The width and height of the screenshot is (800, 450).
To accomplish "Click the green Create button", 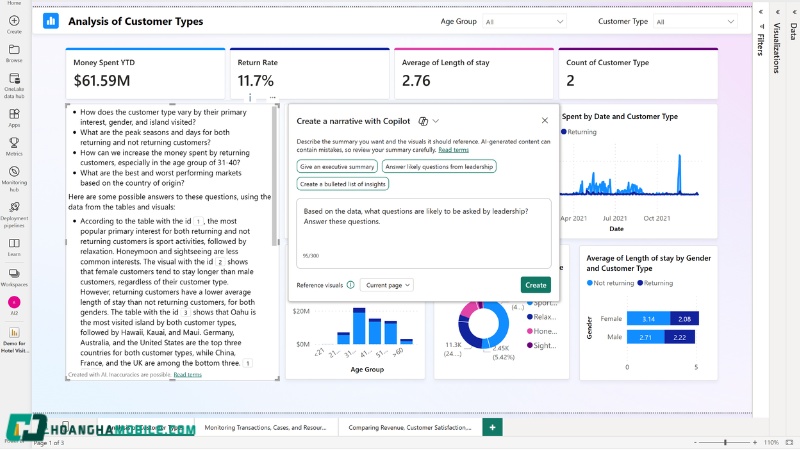I will (535, 285).
